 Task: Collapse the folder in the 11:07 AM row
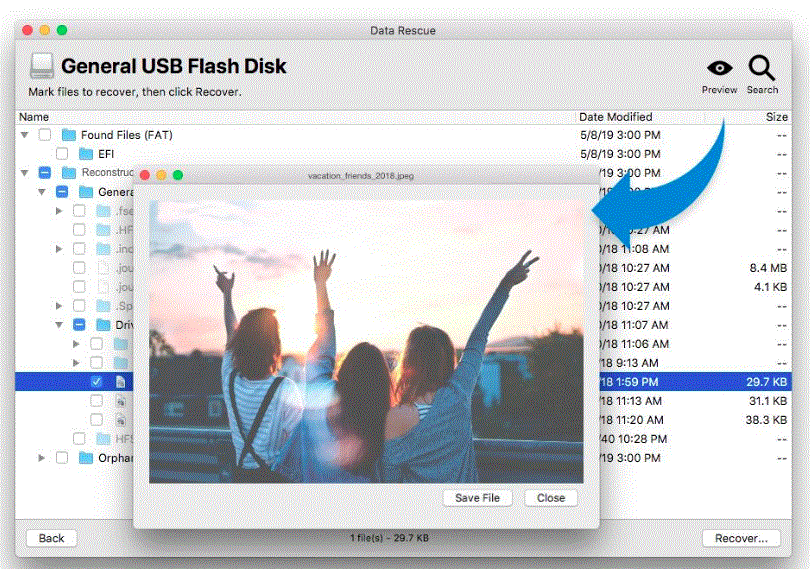[59, 325]
